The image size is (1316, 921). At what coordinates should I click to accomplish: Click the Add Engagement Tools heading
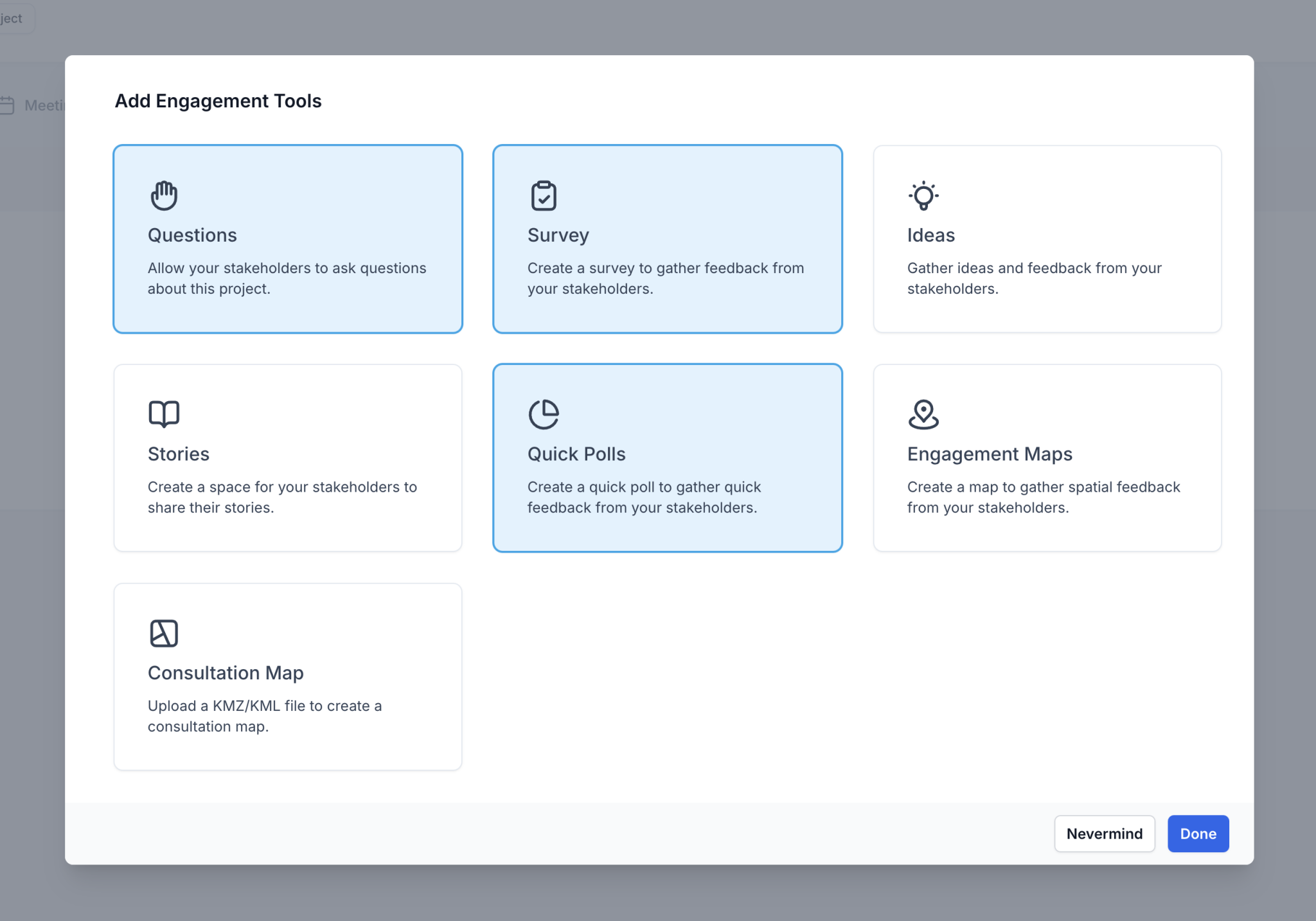(x=218, y=101)
